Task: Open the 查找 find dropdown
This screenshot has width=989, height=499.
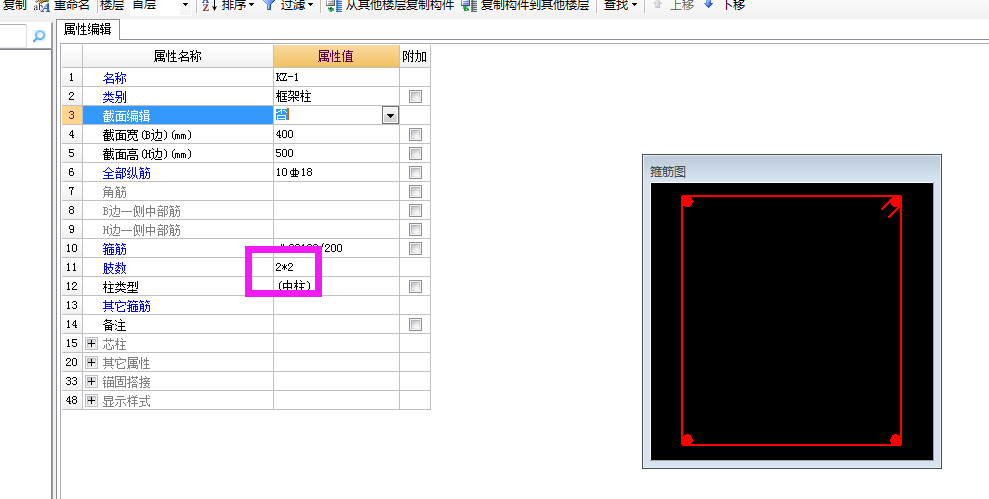Action: tap(619, 5)
